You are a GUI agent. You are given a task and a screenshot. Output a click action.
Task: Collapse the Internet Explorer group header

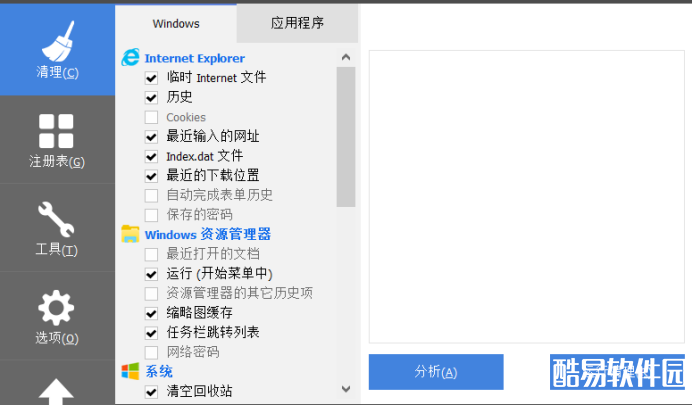click(194, 59)
